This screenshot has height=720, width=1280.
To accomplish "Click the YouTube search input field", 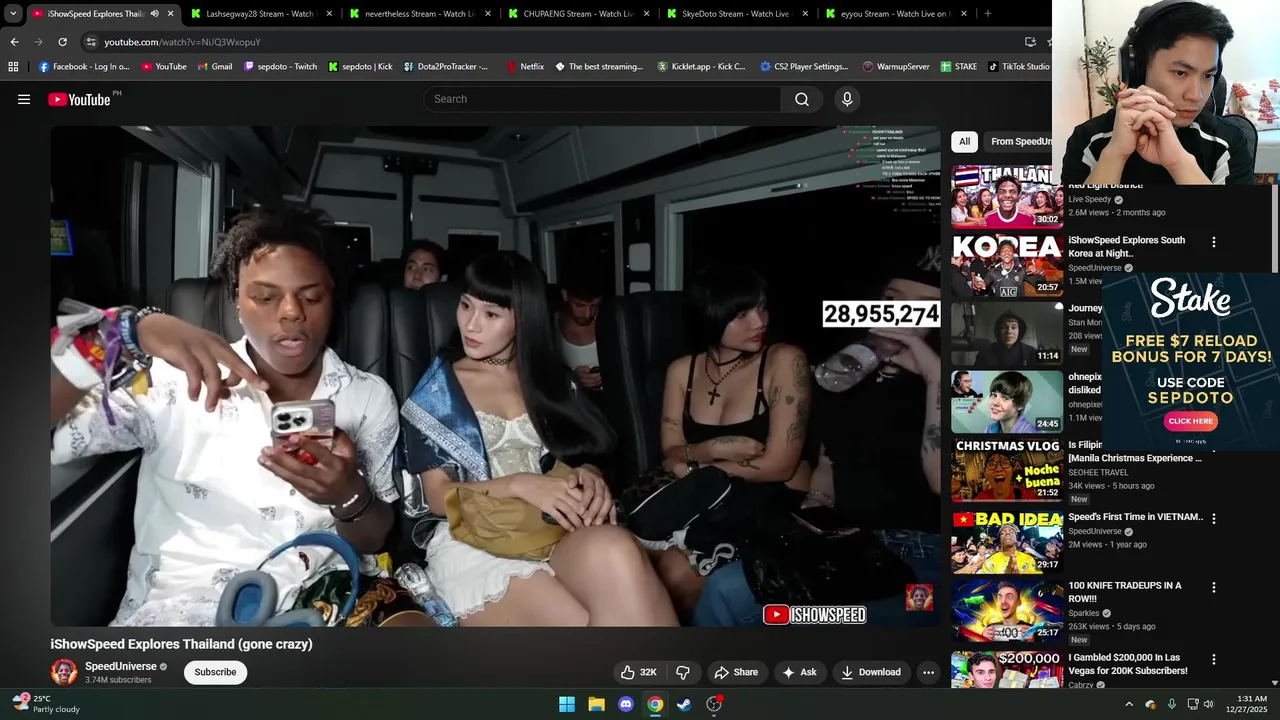I will (x=603, y=99).
